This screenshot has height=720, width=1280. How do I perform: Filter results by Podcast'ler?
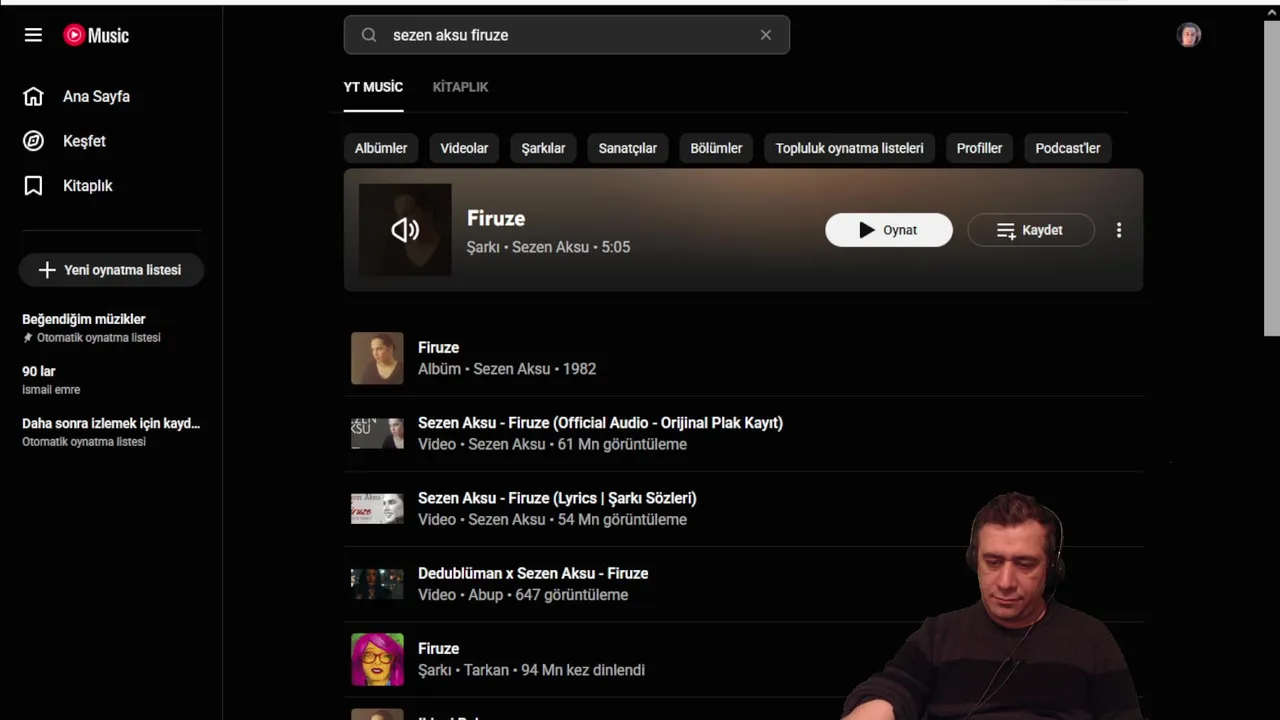(1068, 148)
